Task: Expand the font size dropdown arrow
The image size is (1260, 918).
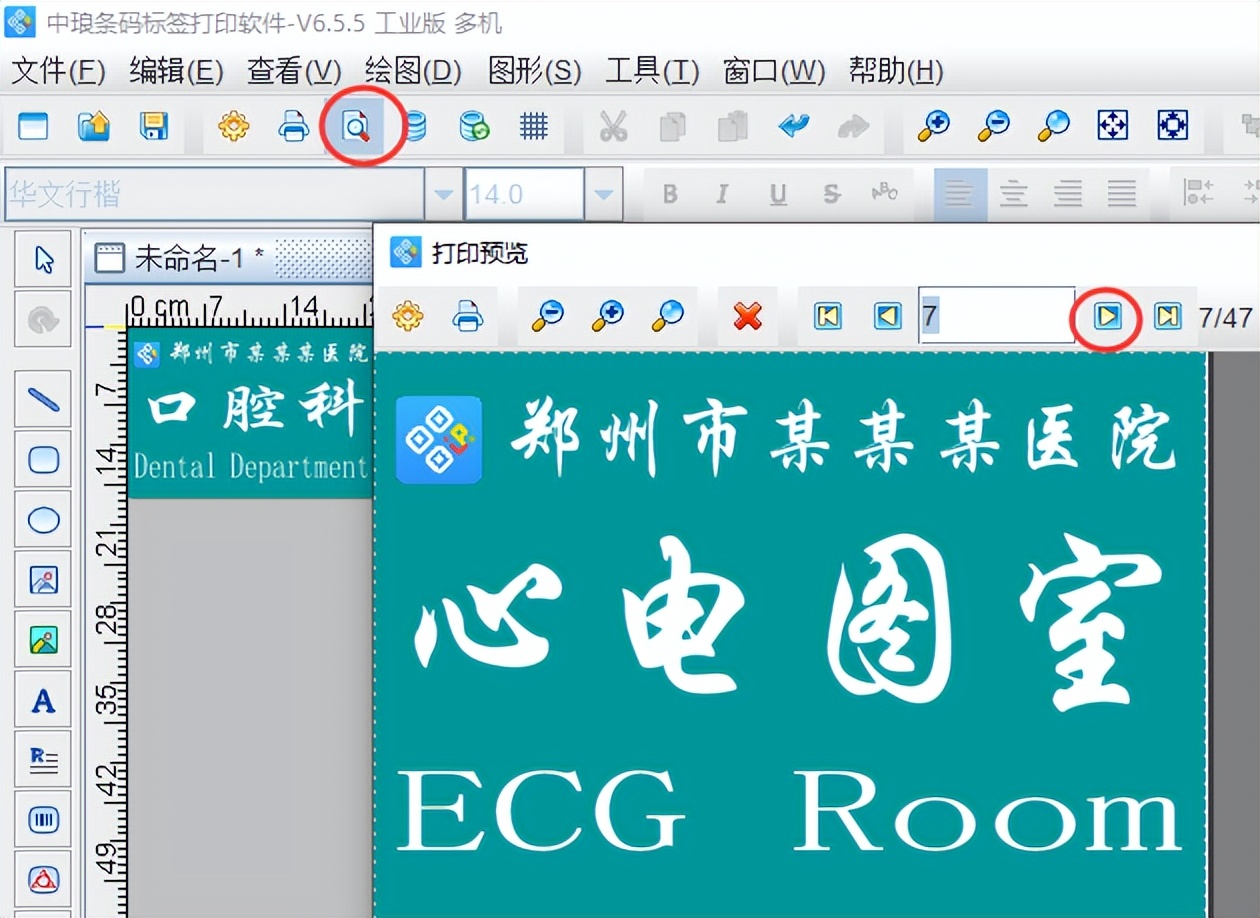Action: pos(603,194)
